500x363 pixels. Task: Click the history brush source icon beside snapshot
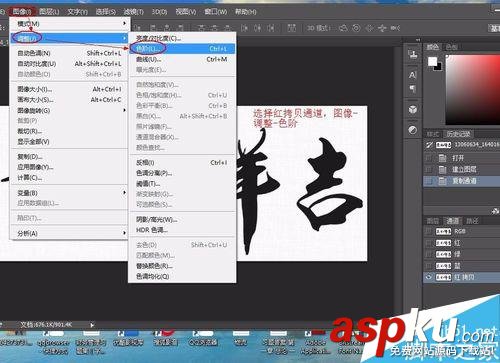pos(429,145)
